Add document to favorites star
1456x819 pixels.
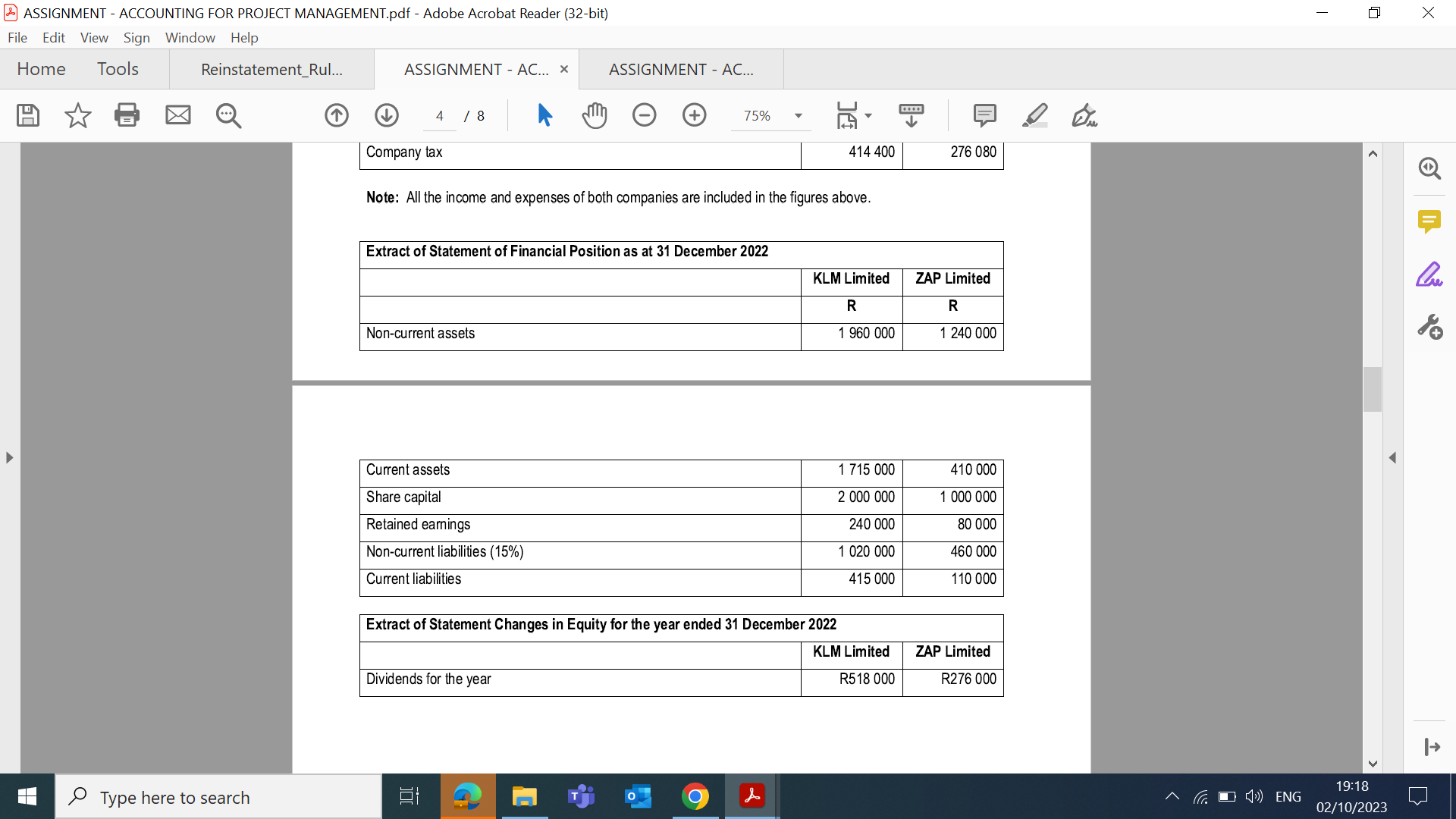click(77, 115)
